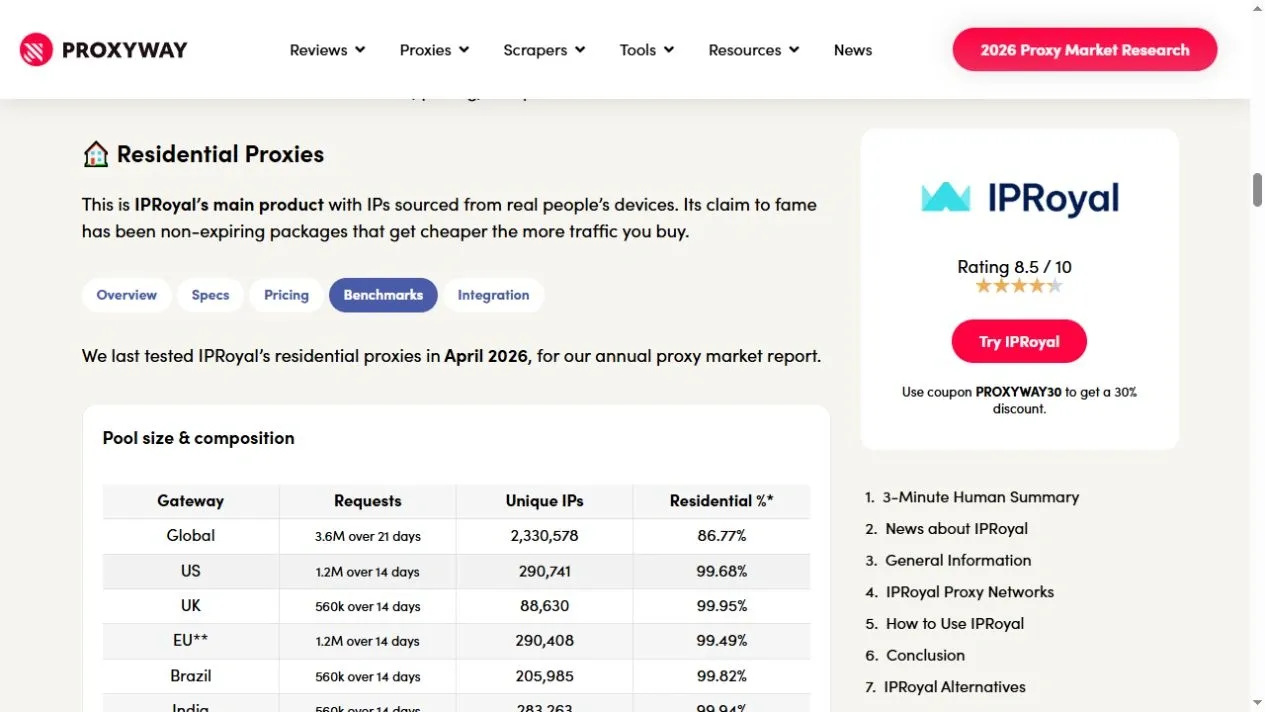Jump to News about IPRoyal section

(x=956, y=529)
